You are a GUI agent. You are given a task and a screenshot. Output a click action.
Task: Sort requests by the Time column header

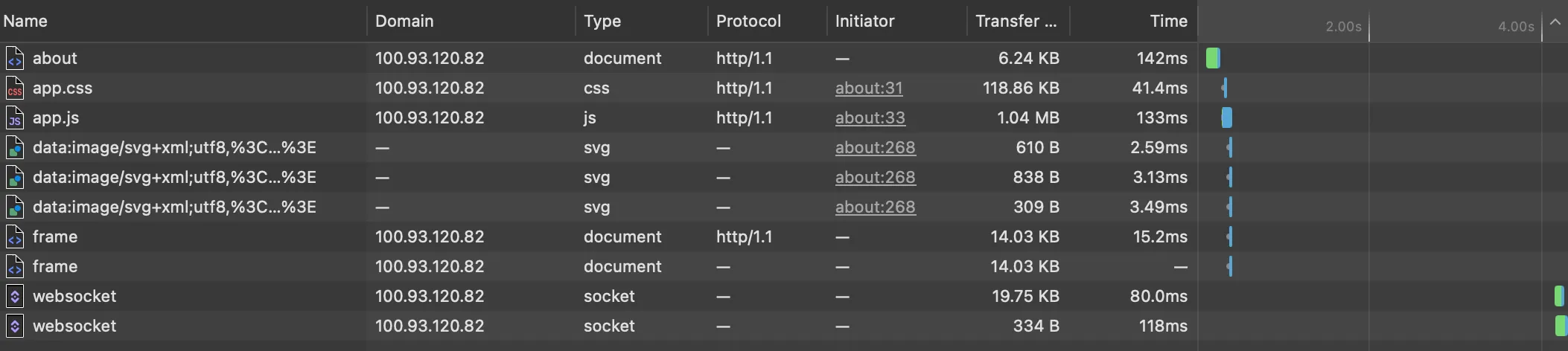coord(1168,21)
